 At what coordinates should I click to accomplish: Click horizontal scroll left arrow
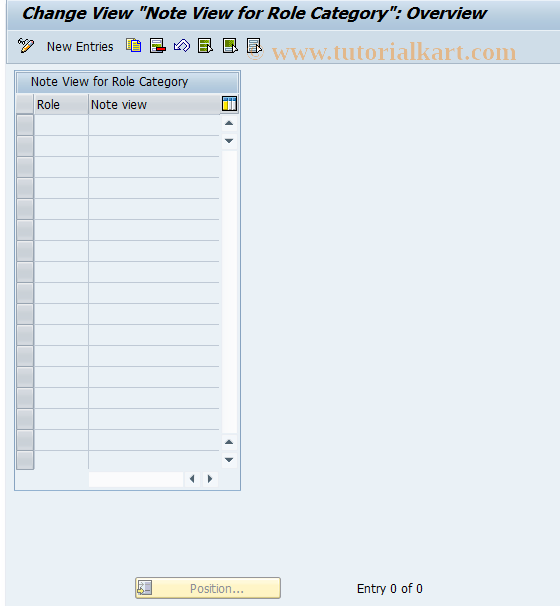pyautogui.click(x=192, y=479)
